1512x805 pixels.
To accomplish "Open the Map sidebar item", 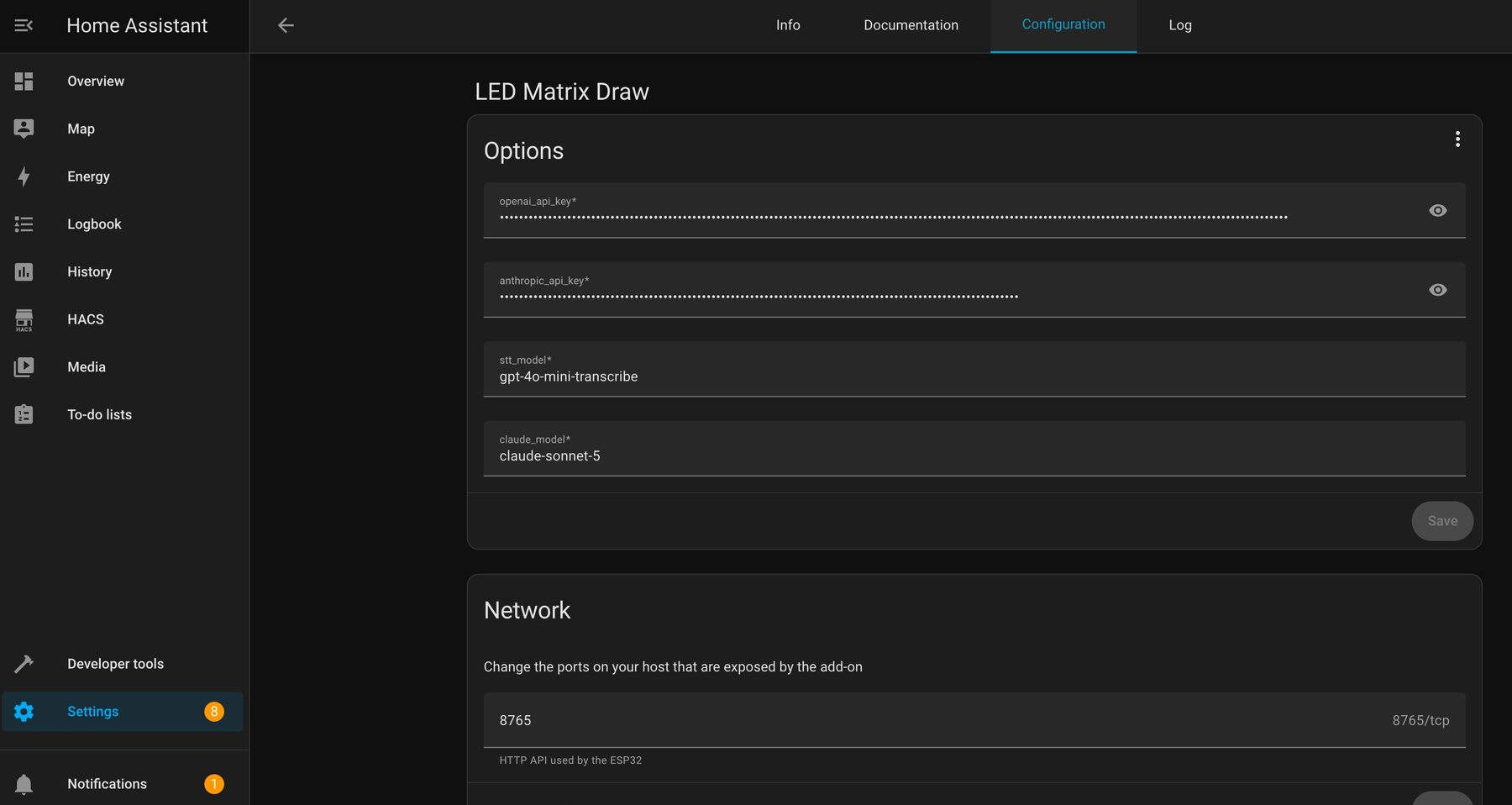I will tap(123, 129).
